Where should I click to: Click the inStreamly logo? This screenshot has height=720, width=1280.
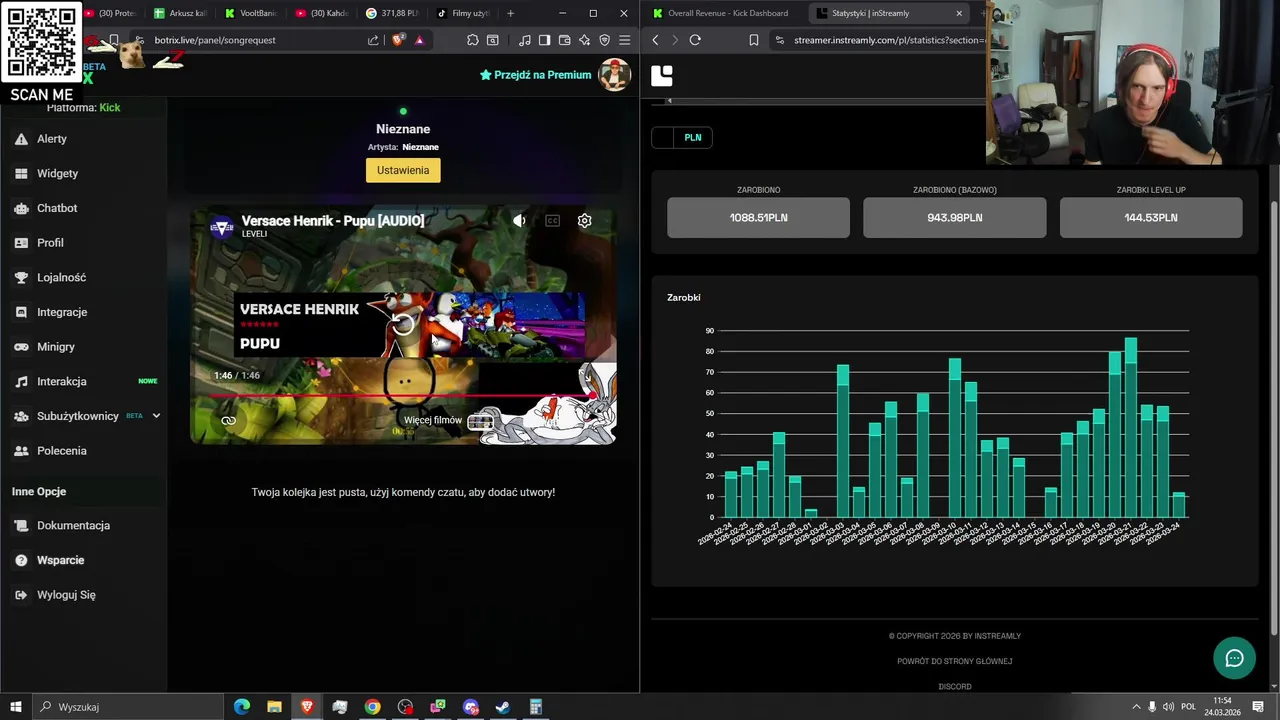coord(662,76)
